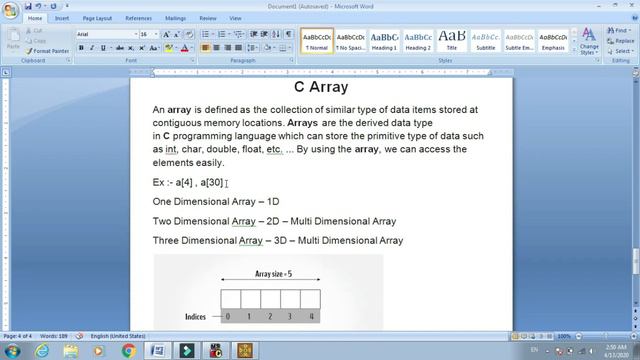The image size is (640, 360).
Task: Expand the Bullets list dropdown
Action: [x=213, y=34]
